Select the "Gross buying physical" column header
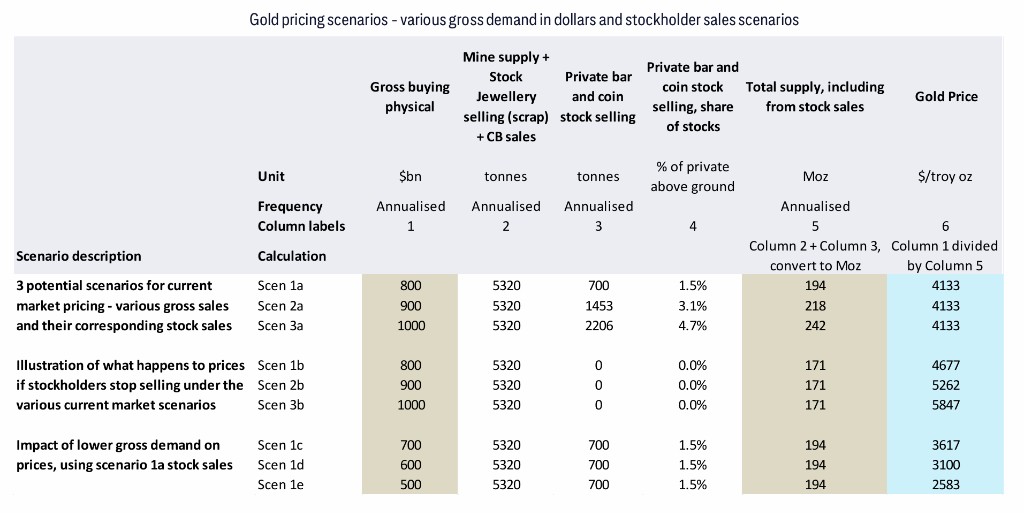 410,97
